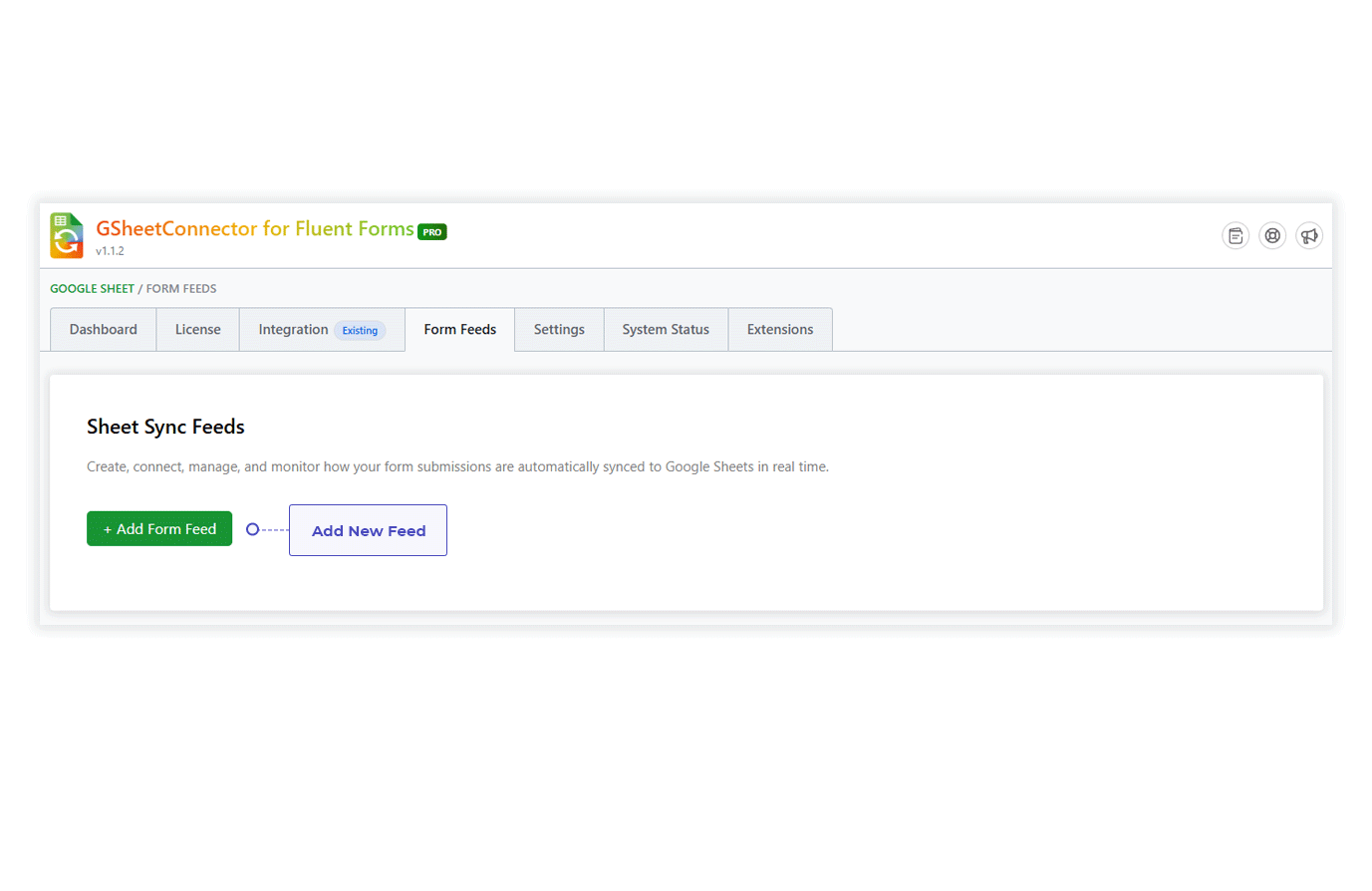Open the License tab
This screenshot has width=1372, height=891.
(198, 330)
